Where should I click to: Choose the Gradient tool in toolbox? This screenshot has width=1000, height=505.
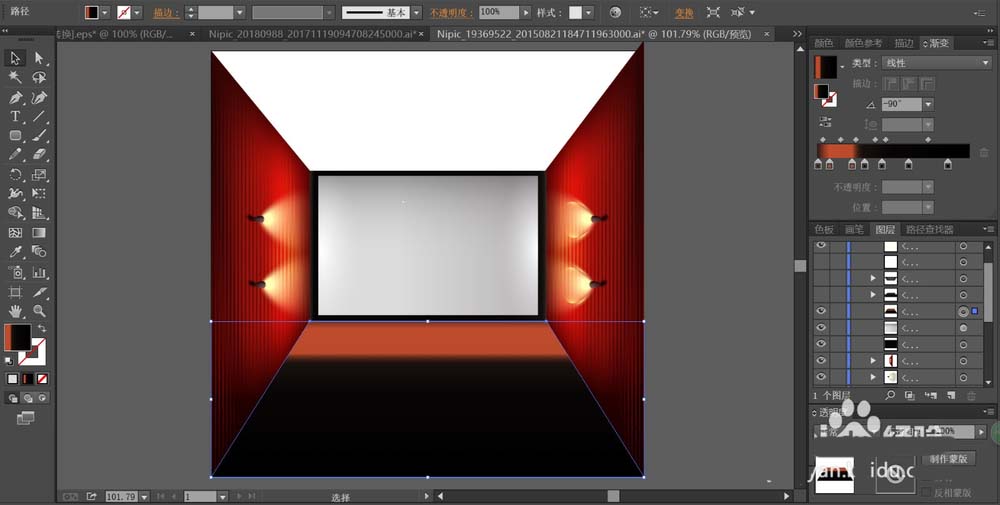[39, 233]
